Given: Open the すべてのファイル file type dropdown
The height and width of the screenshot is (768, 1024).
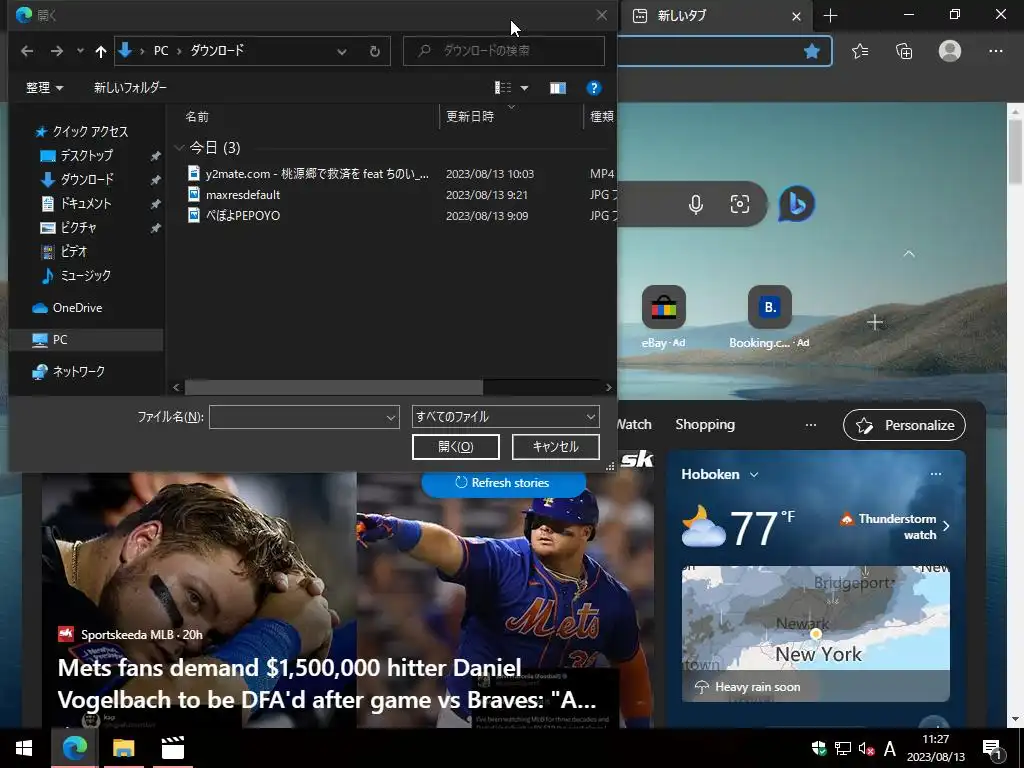Looking at the screenshot, I should (x=505, y=417).
